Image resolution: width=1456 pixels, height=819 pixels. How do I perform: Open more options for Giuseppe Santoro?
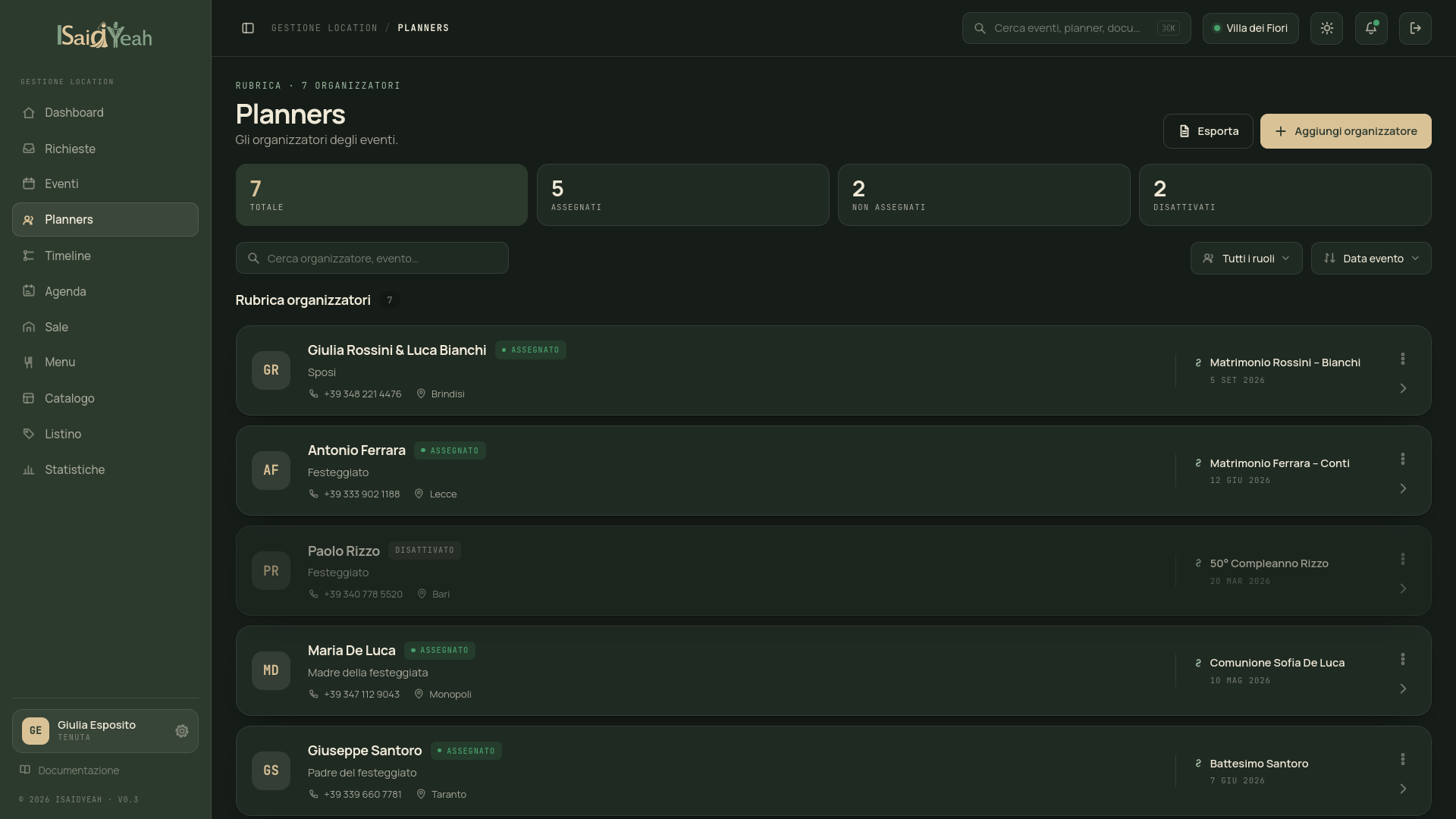click(x=1403, y=759)
